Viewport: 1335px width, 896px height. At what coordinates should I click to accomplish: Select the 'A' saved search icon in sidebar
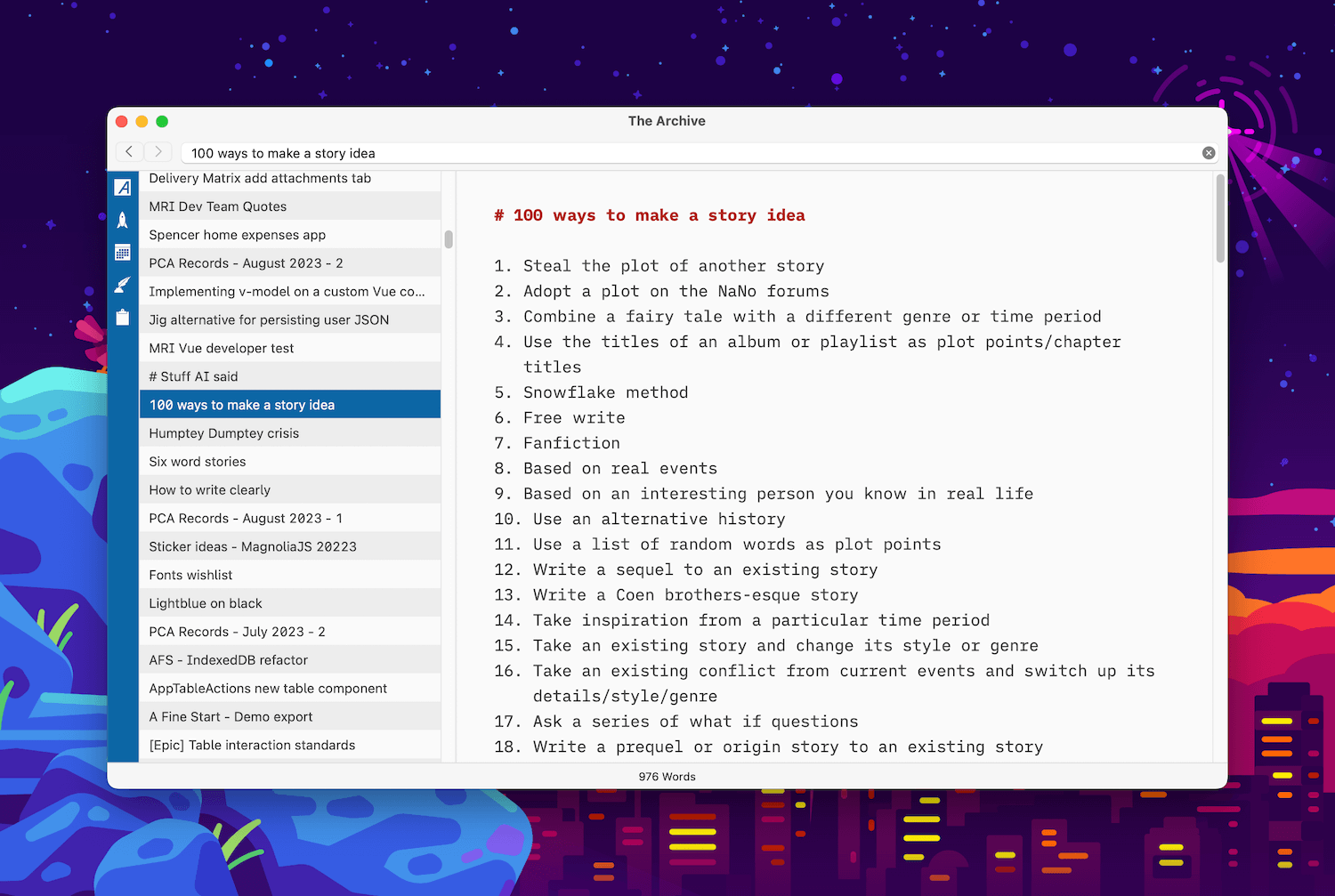[x=123, y=187]
